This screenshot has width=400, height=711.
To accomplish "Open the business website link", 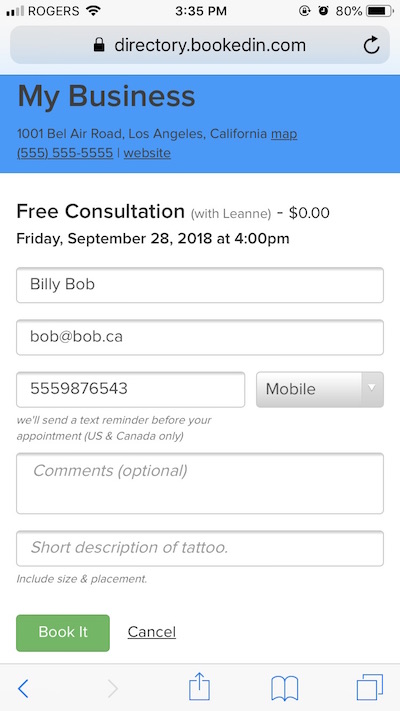I will coord(147,153).
